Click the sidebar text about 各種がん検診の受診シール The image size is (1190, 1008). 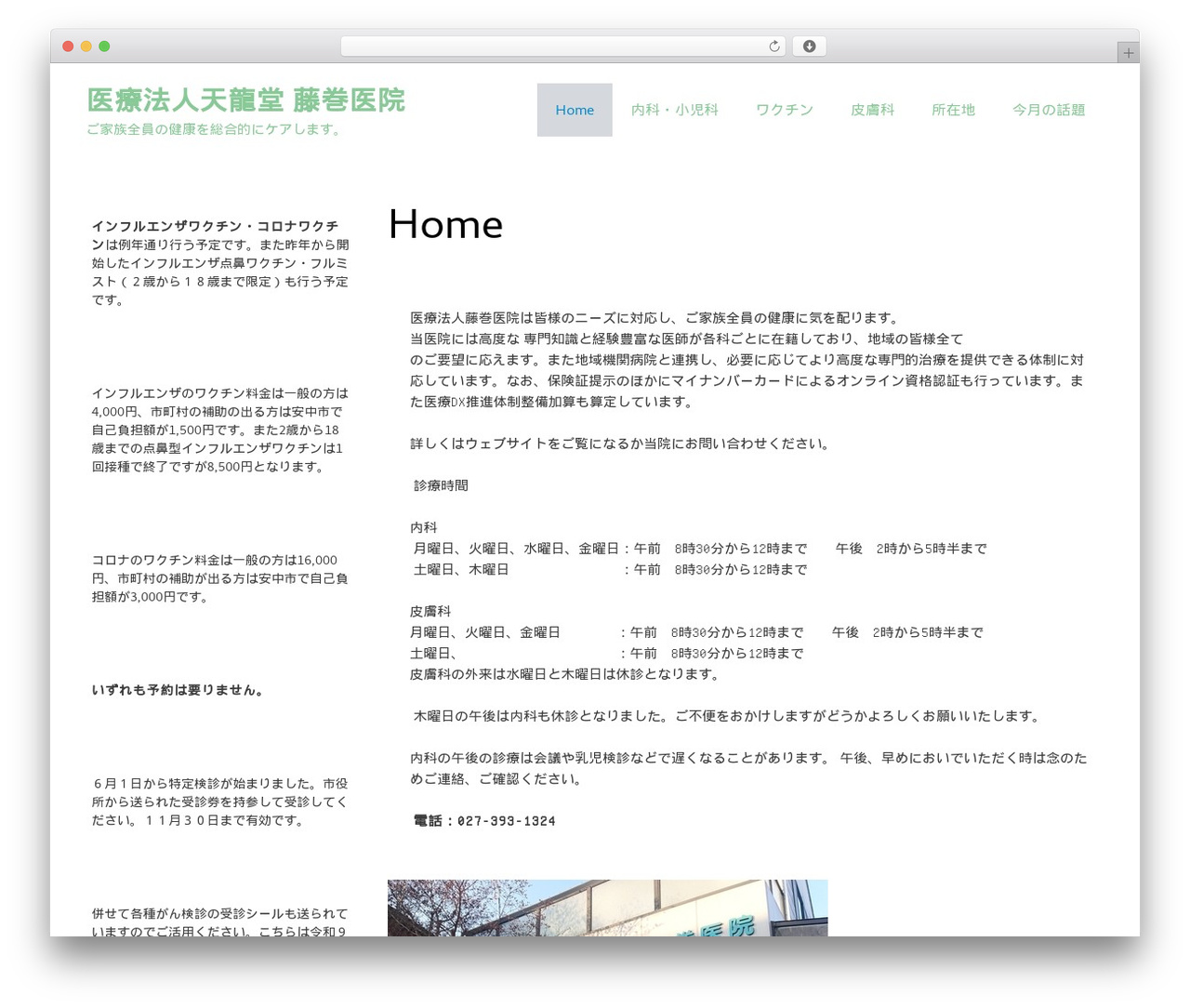(219, 922)
